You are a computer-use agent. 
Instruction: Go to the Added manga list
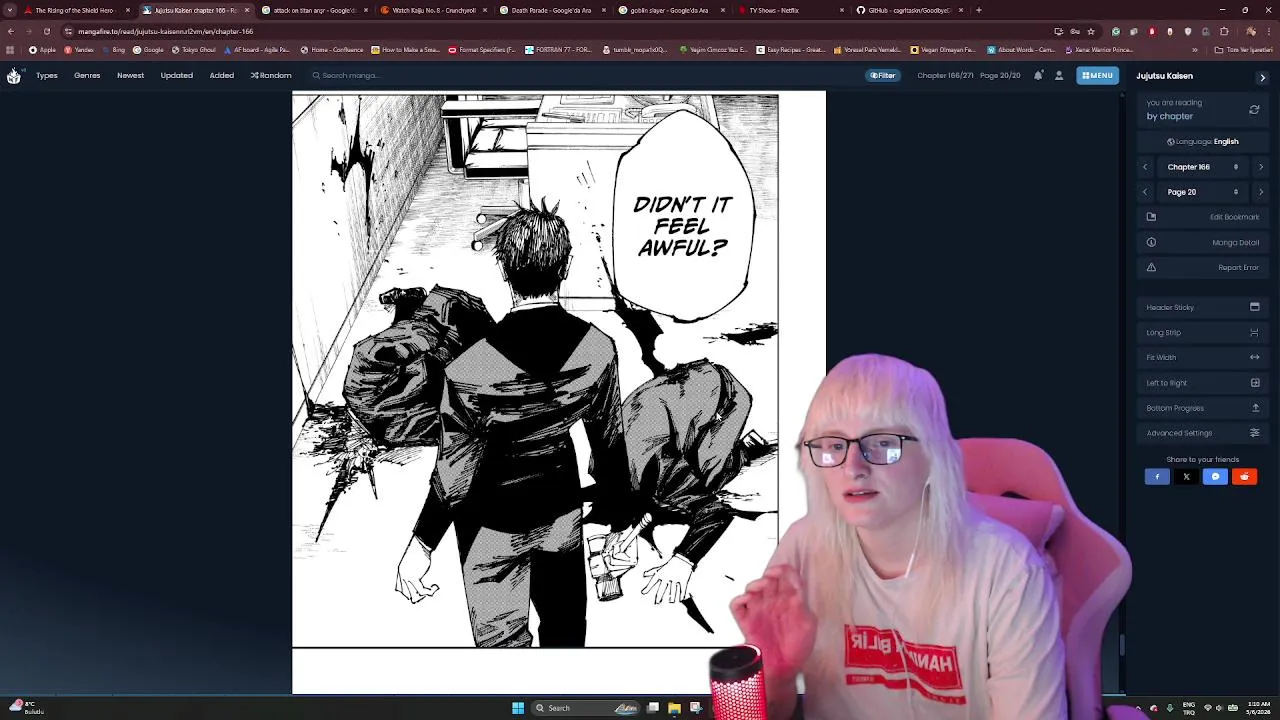tap(221, 75)
